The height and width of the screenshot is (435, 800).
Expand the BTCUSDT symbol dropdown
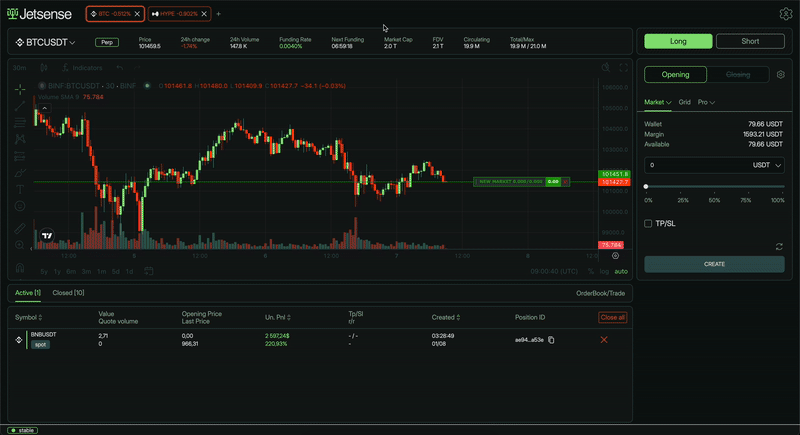(x=46, y=43)
